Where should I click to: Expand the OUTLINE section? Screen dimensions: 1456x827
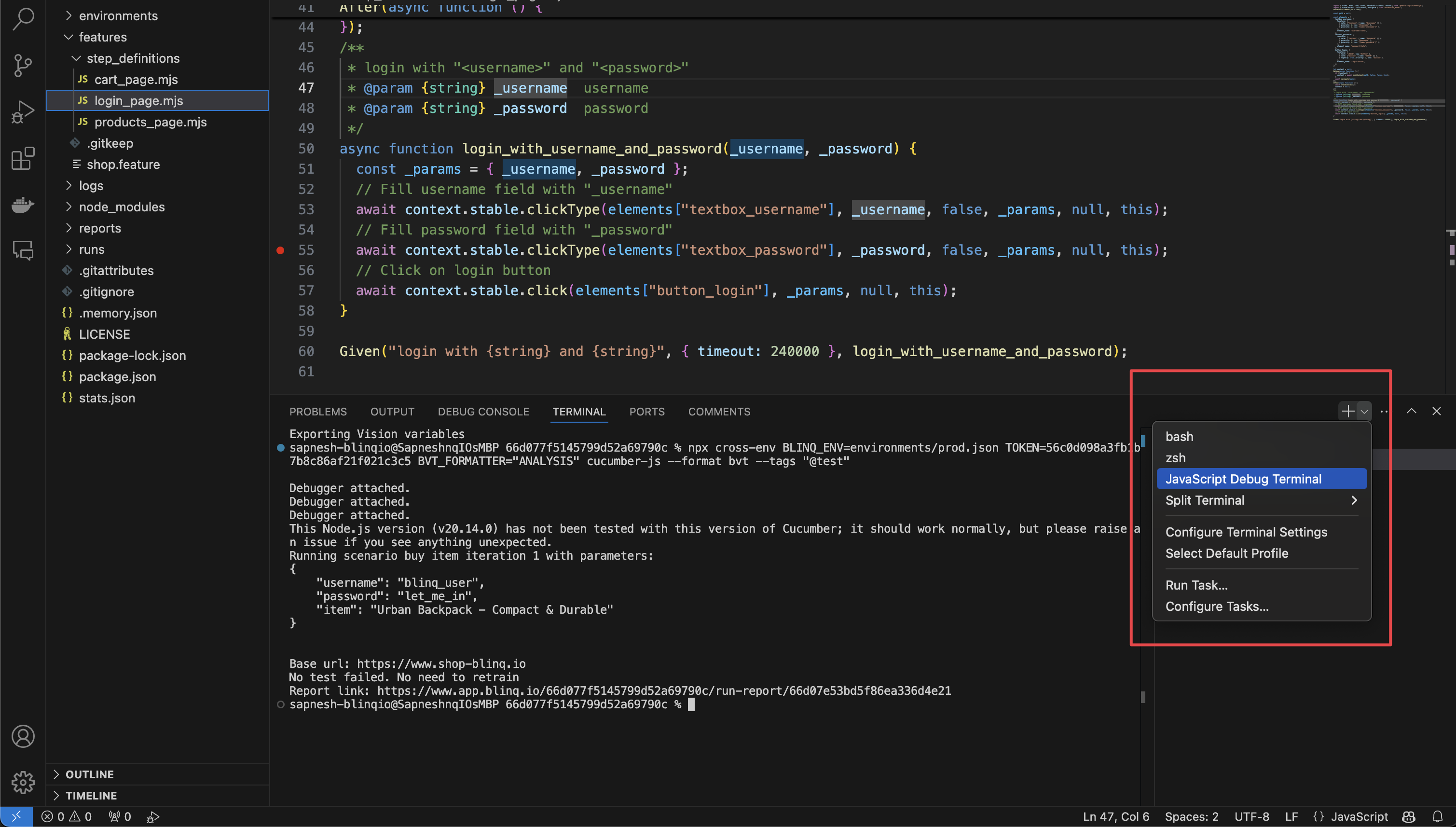click(x=89, y=774)
